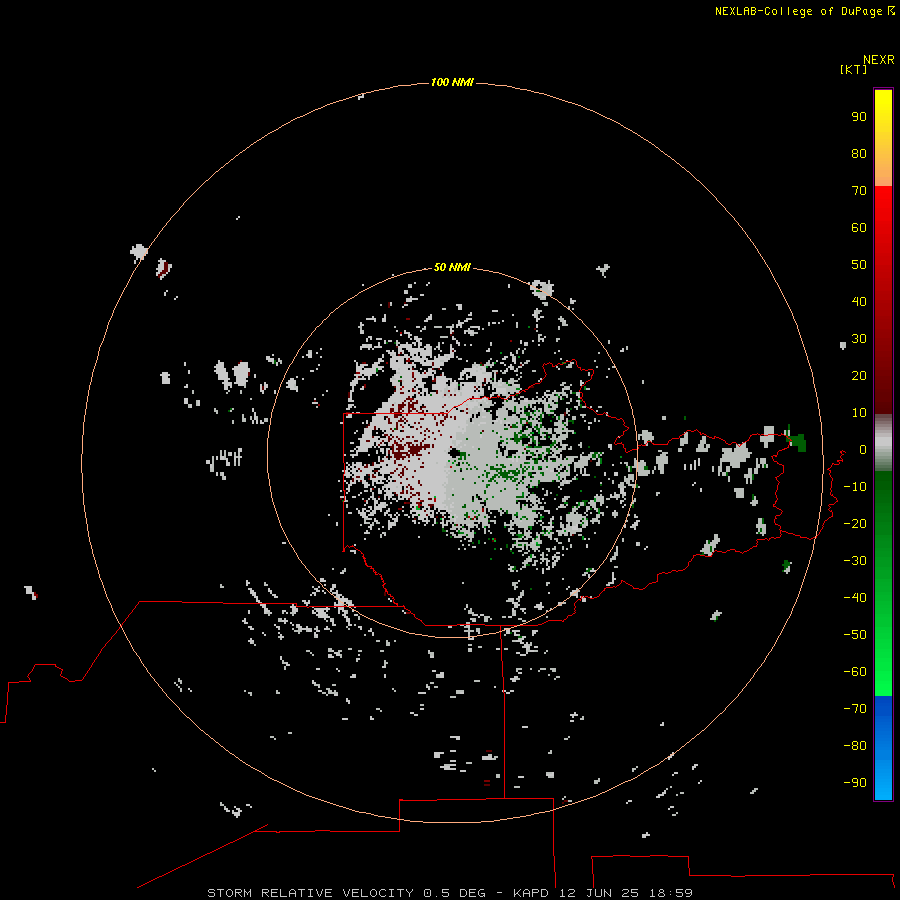Click the -40 value on the velocity scale

pyautogui.click(x=855, y=598)
